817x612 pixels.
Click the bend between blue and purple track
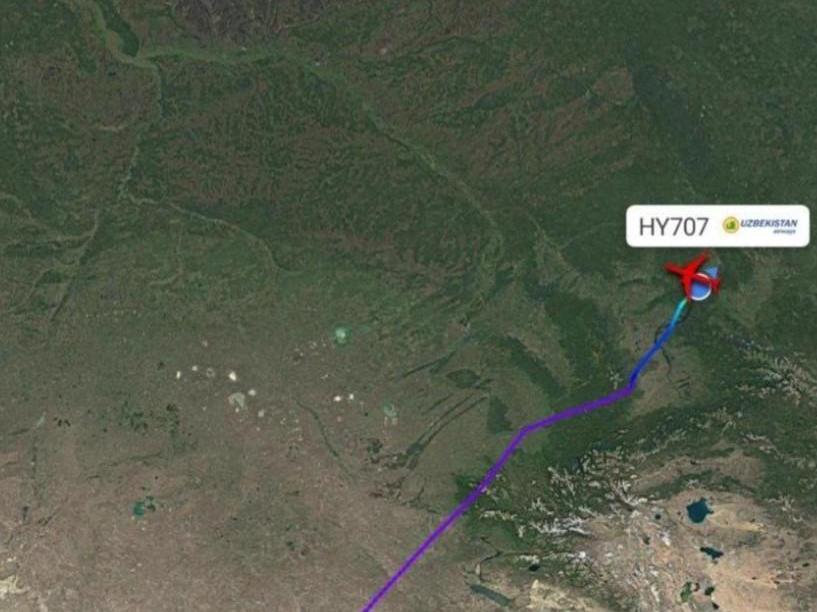630,390
